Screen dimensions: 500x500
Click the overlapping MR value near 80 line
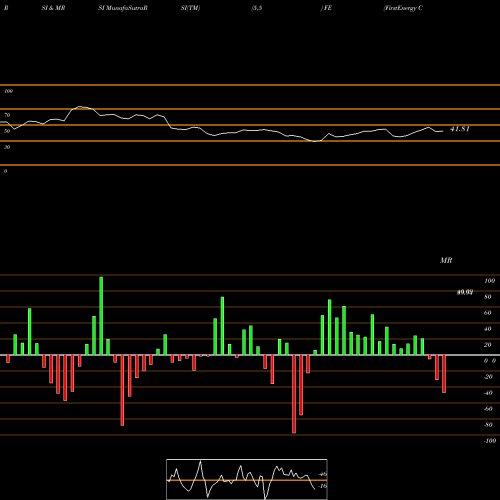click(465, 292)
